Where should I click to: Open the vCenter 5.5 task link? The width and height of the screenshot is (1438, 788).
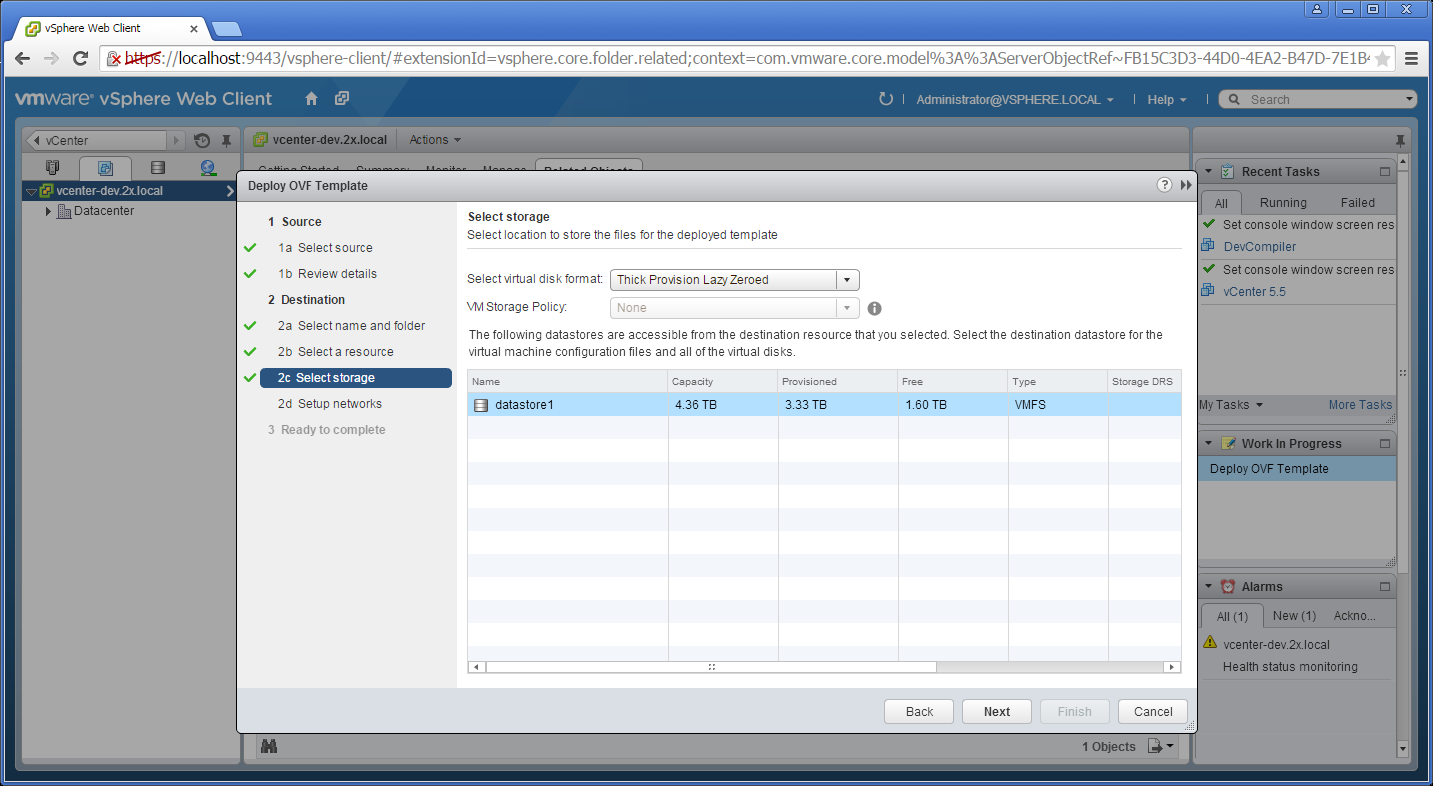[1254, 292]
